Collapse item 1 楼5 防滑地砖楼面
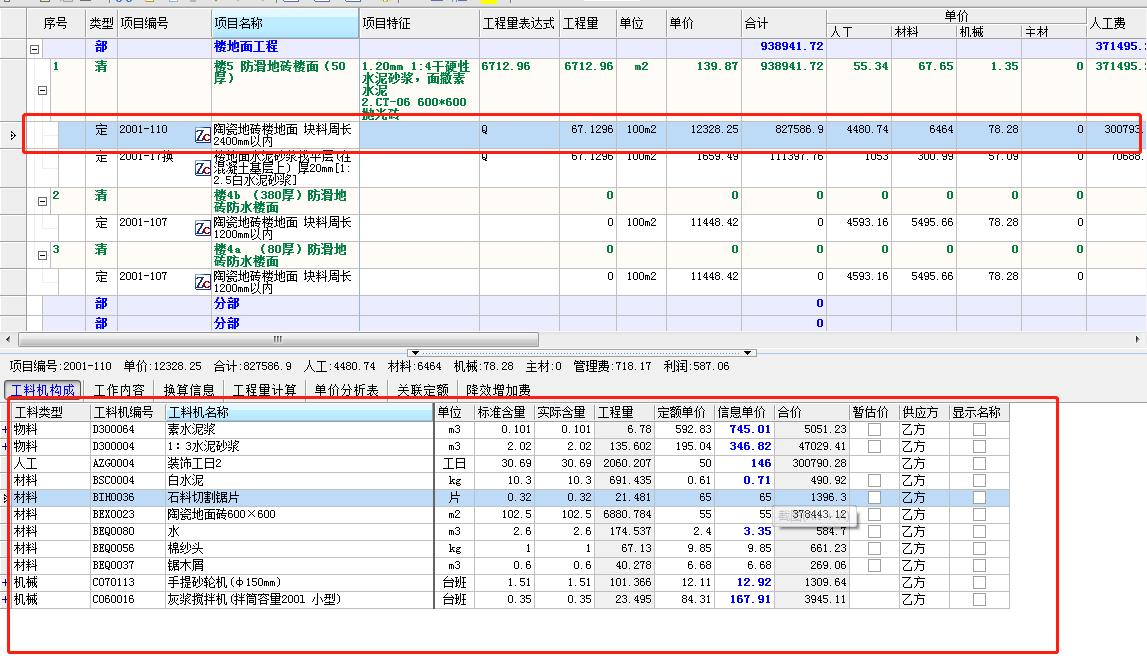Viewport: 1147px width, 672px height. pyautogui.click(x=42, y=91)
